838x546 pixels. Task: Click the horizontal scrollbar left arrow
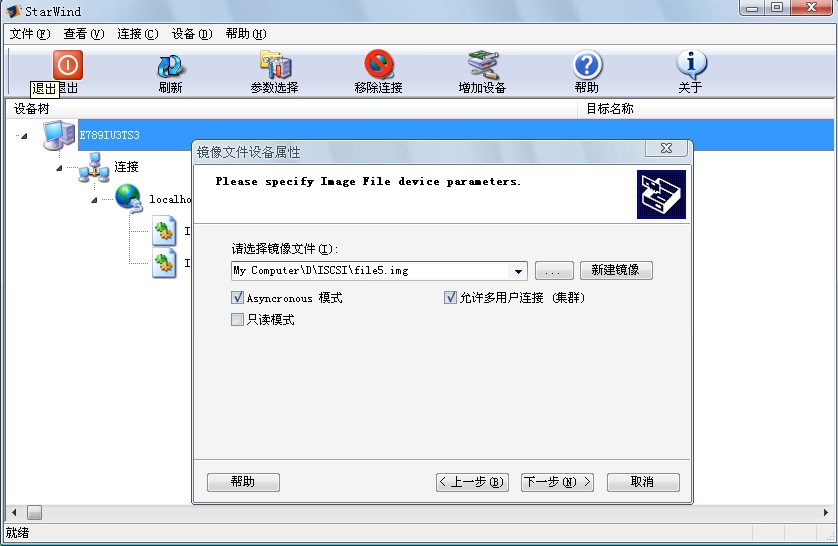coord(14,512)
